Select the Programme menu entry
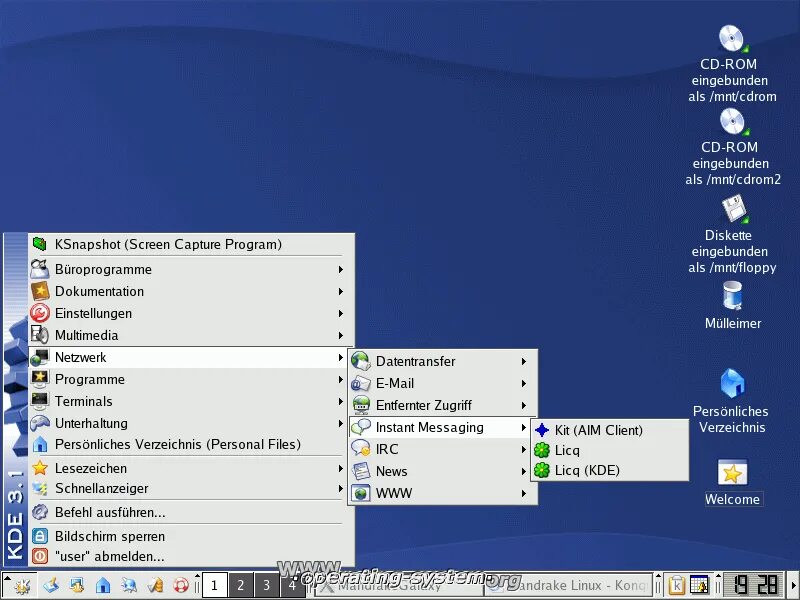Screen dimensions: 800x600 (191, 379)
